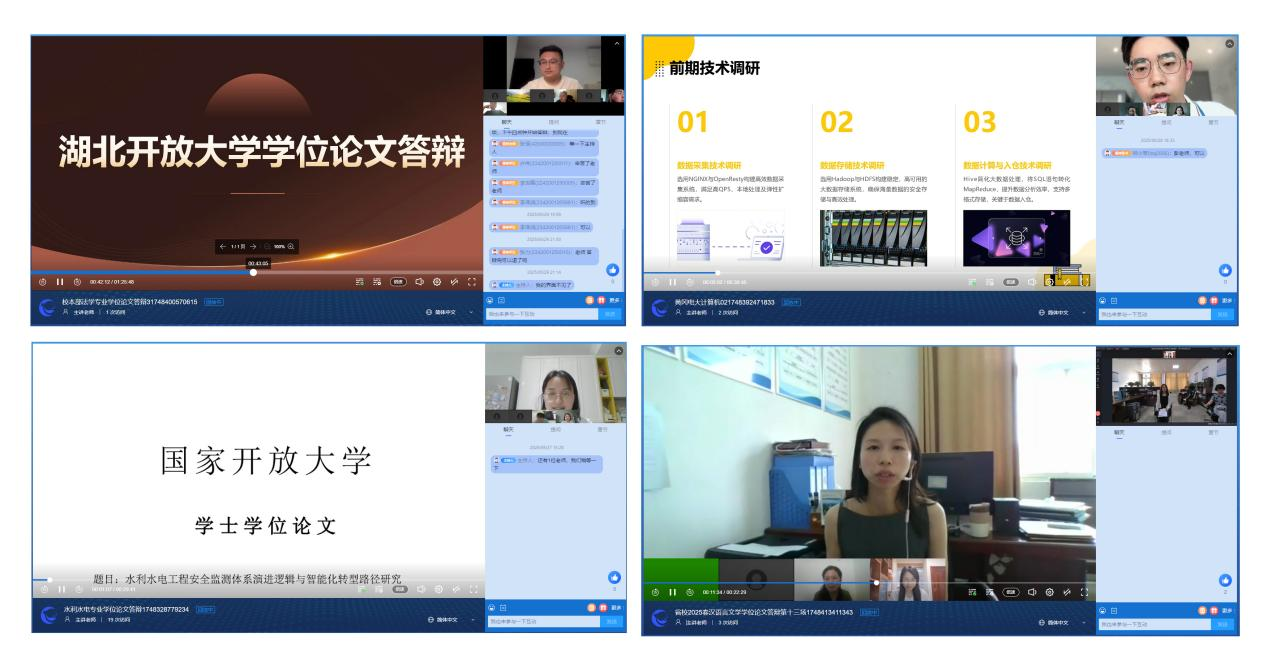Click the red gift icon in 汉语言文学 chat
Screen dimensions: 1268x667
pyautogui.click(x=1216, y=608)
